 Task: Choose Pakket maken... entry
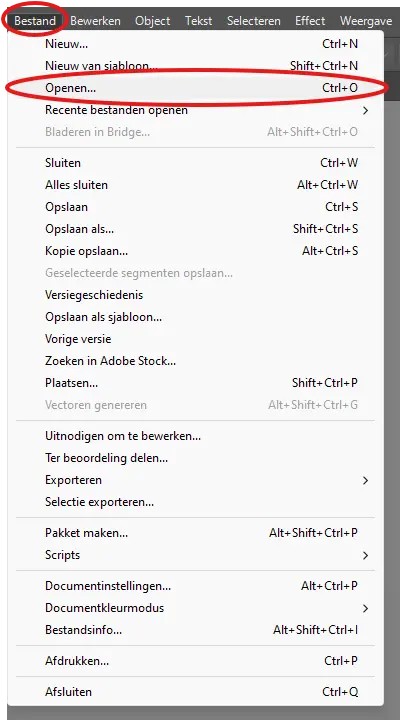pyautogui.click(x=196, y=533)
